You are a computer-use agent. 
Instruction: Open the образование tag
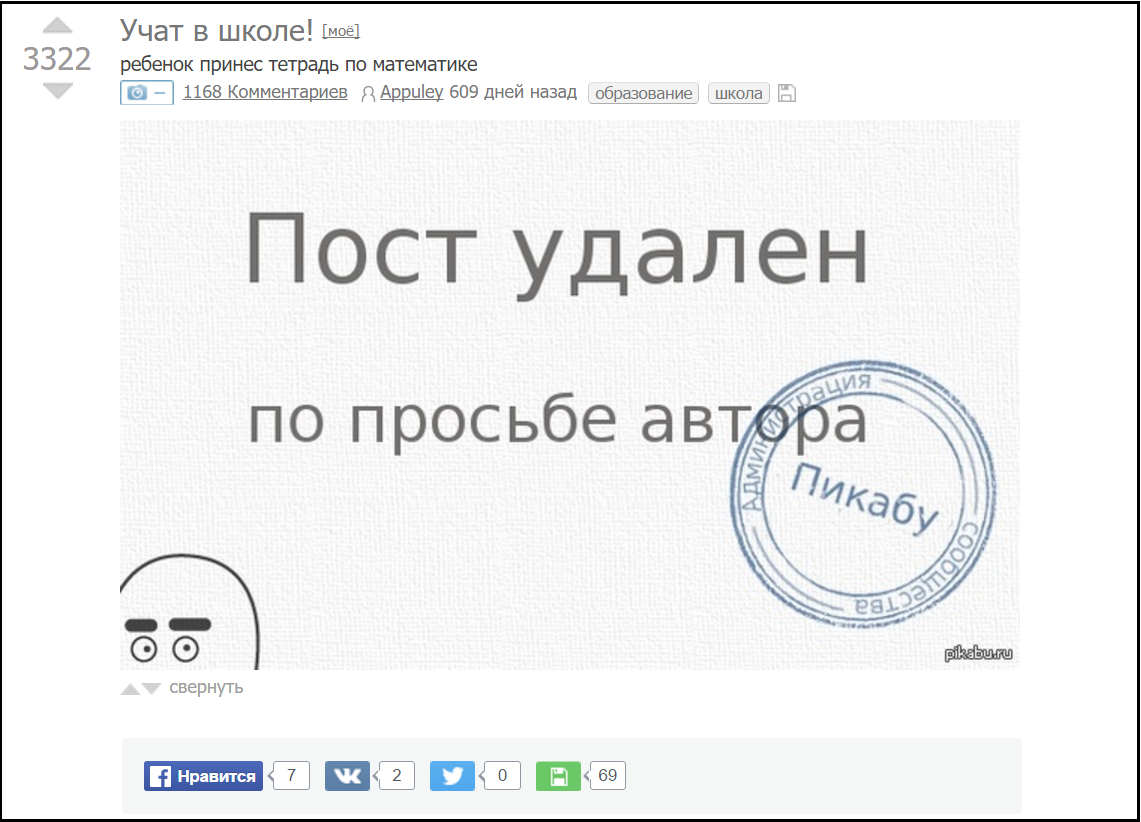(x=643, y=92)
